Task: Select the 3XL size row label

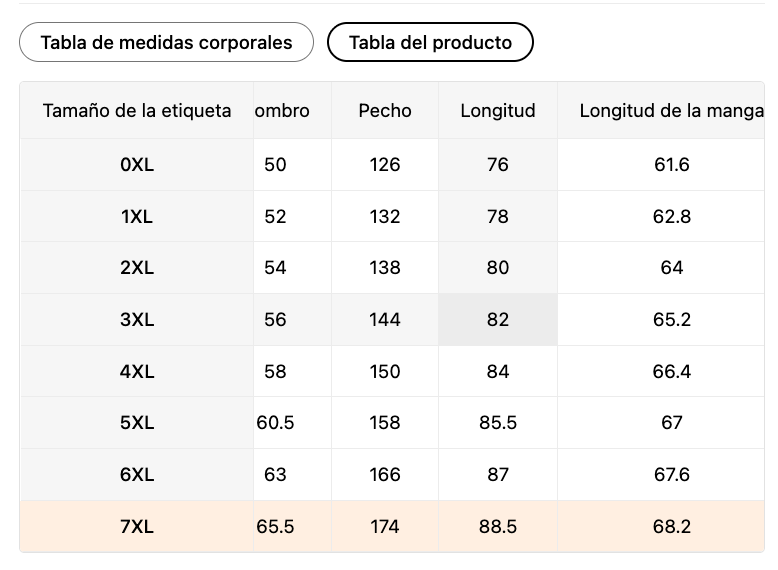Action: (137, 320)
